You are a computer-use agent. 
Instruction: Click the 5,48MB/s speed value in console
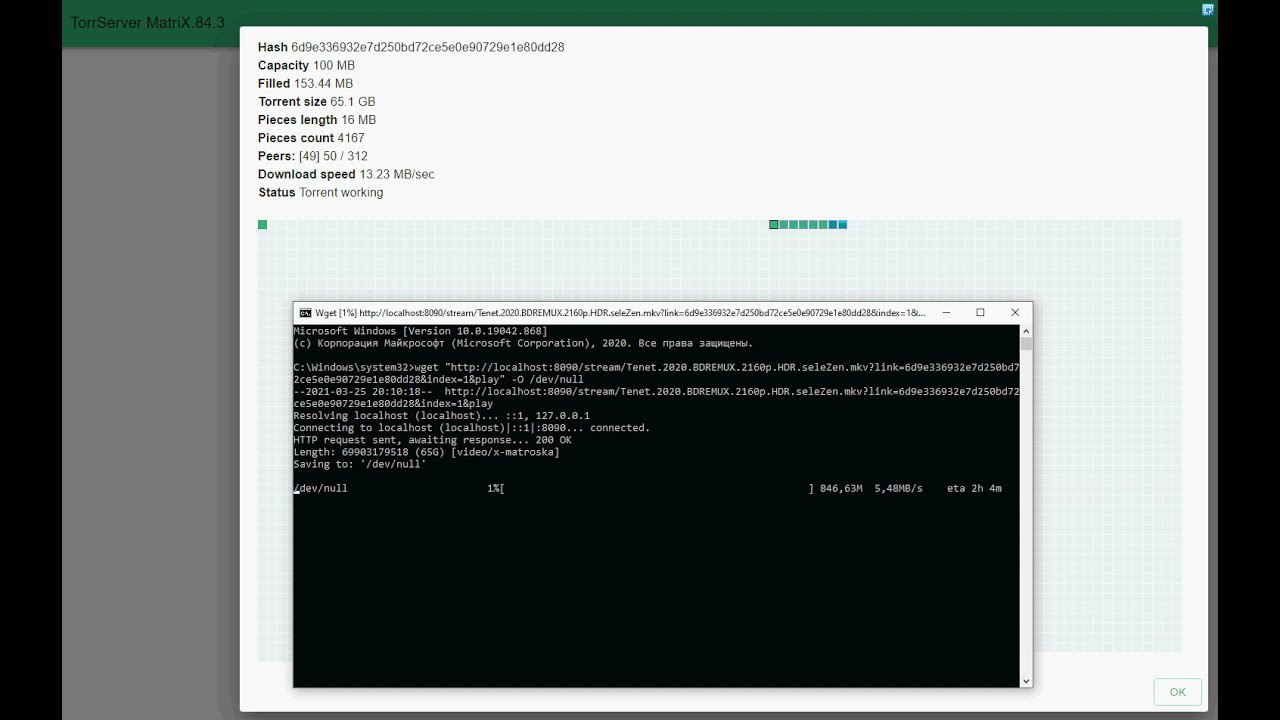tap(898, 489)
